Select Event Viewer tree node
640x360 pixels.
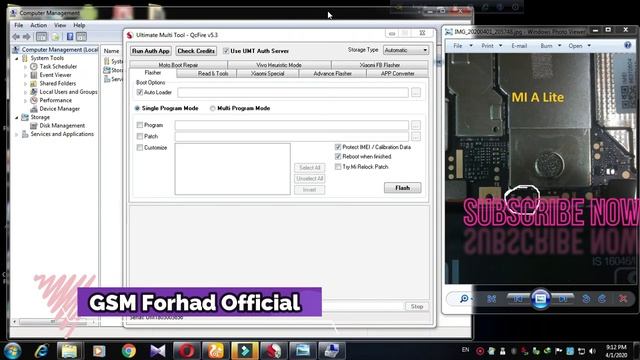[55, 75]
